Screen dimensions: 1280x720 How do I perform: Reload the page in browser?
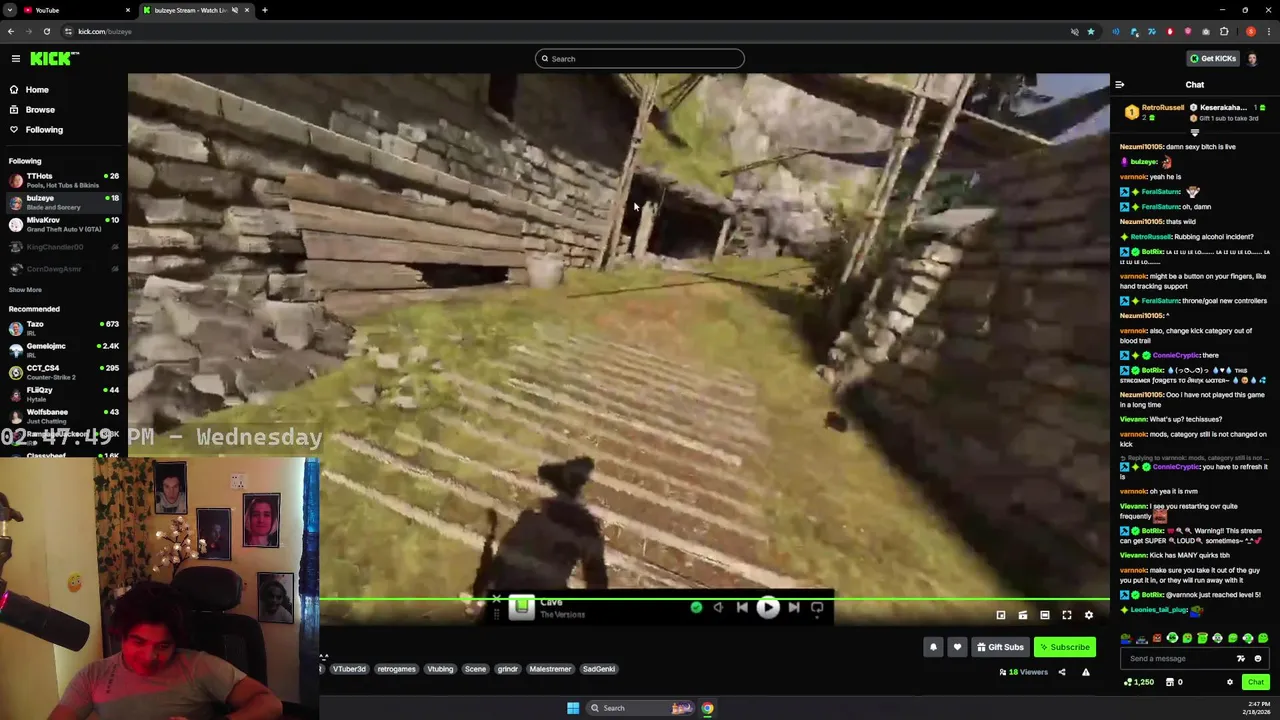point(46,31)
